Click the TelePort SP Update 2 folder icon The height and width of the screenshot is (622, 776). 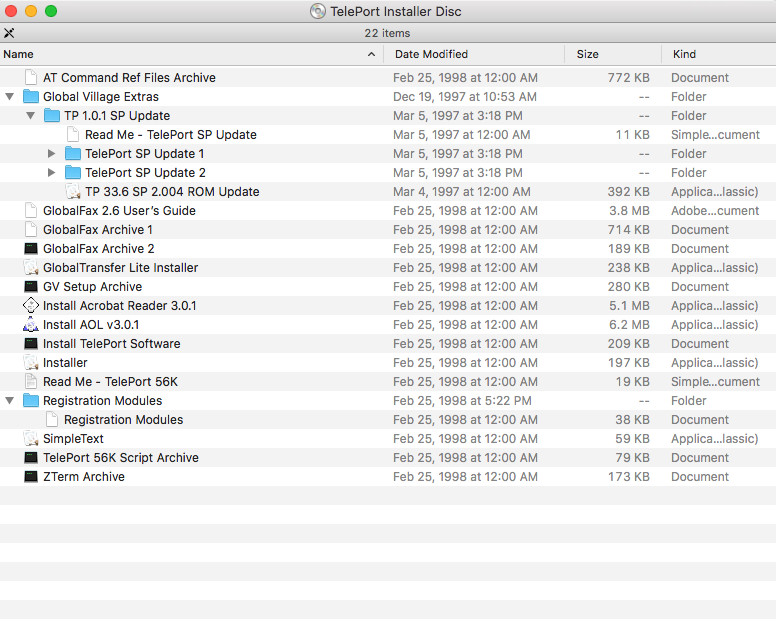(x=73, y=172)
